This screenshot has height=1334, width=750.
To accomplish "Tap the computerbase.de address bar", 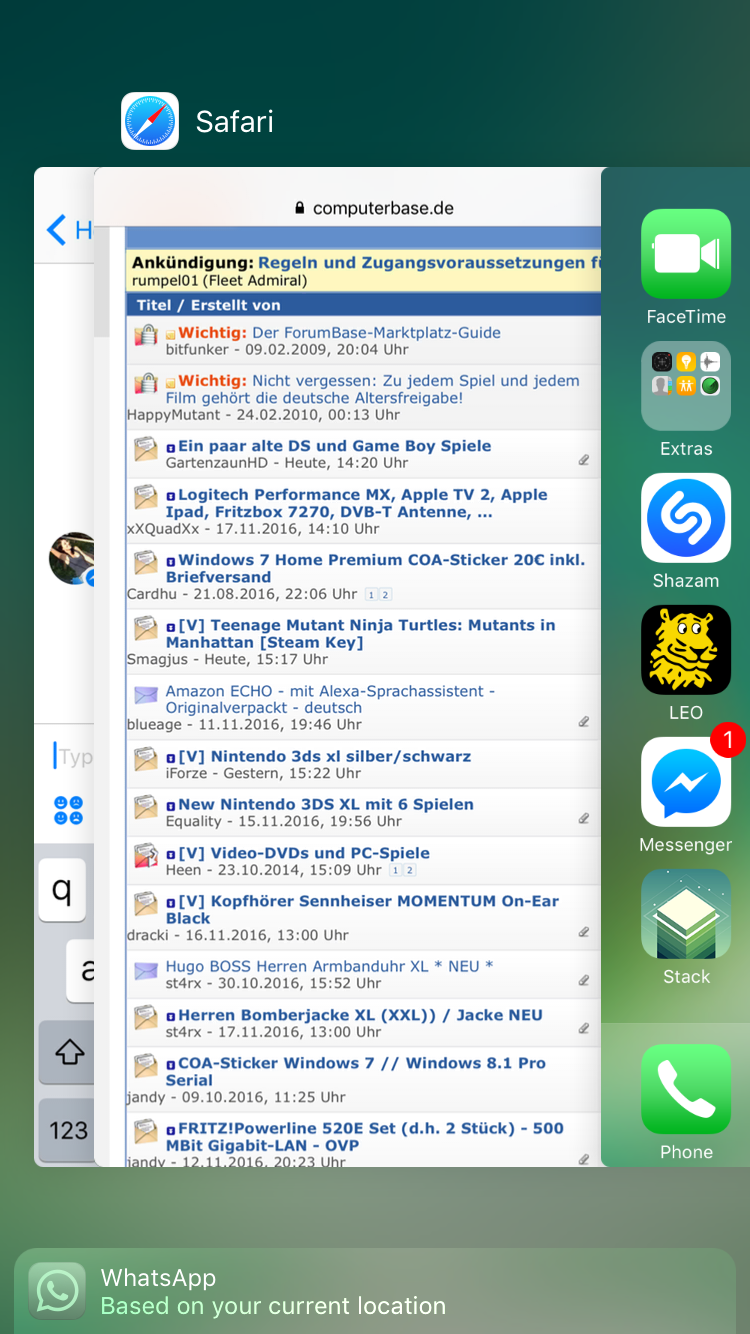I will (374, 208).
